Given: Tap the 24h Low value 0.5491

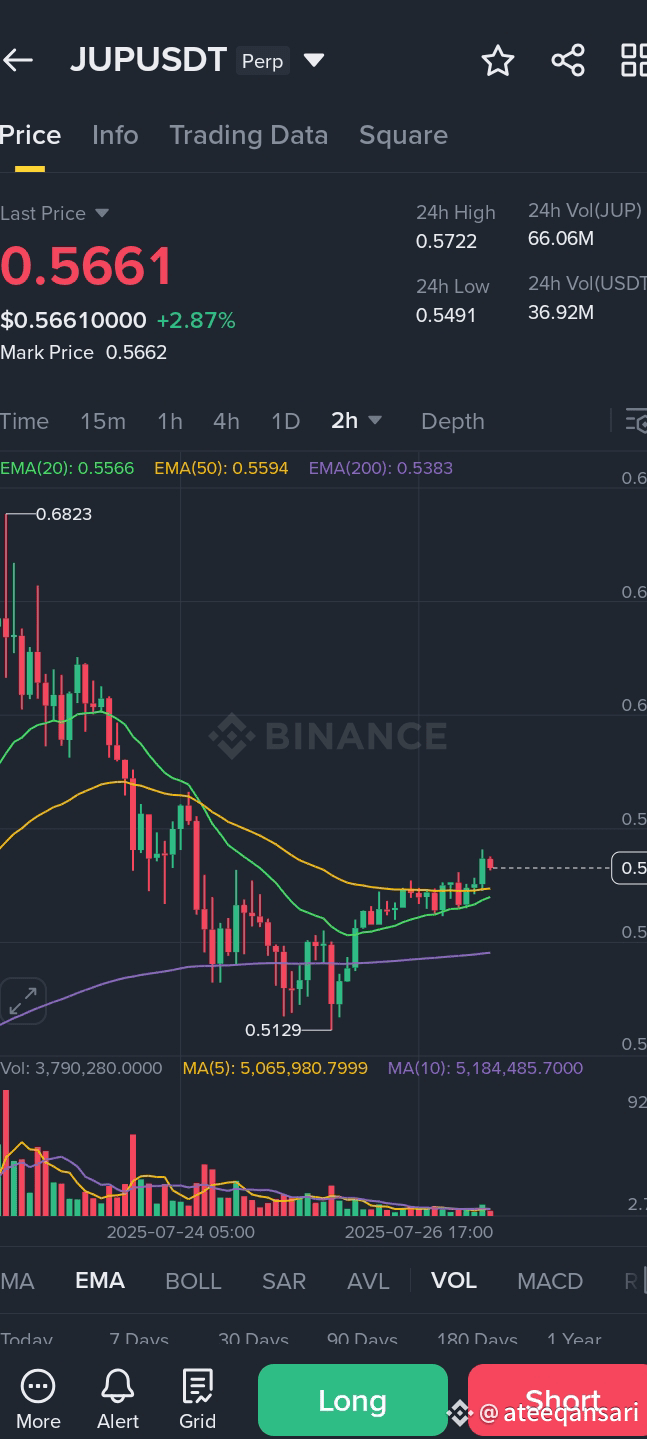Looking at the screenshot, I should point(446,315).
